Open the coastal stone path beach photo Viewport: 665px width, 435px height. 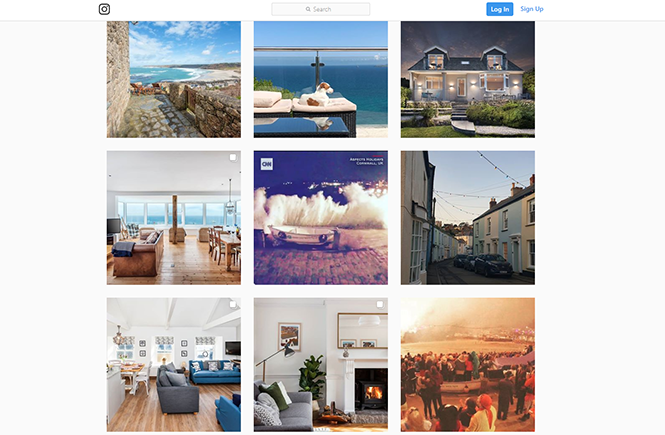pos(173,79)
